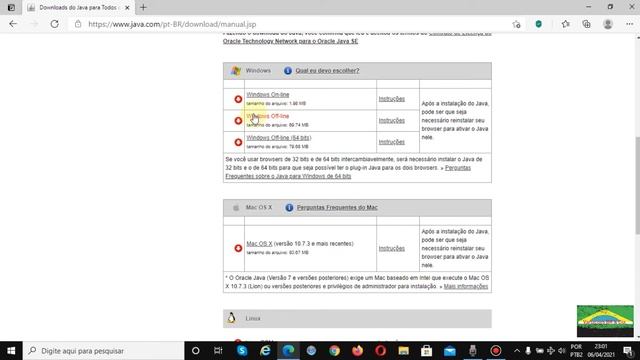The width and height of the screenshot is (640, 360).
Task: Open Task View on the taskbar
Action: coord(218,351)
